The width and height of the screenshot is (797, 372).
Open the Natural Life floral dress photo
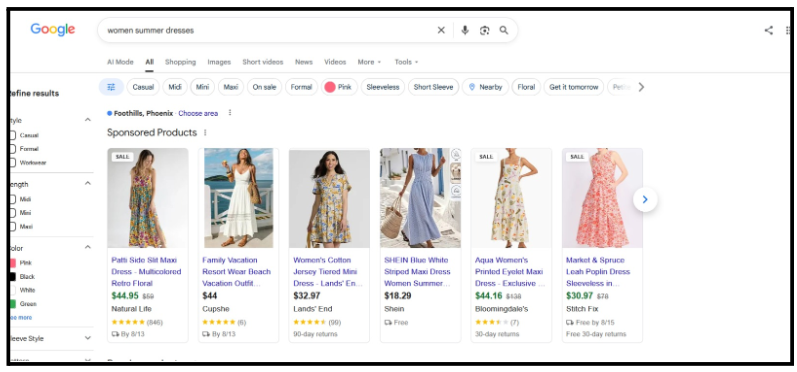[147, 198]
